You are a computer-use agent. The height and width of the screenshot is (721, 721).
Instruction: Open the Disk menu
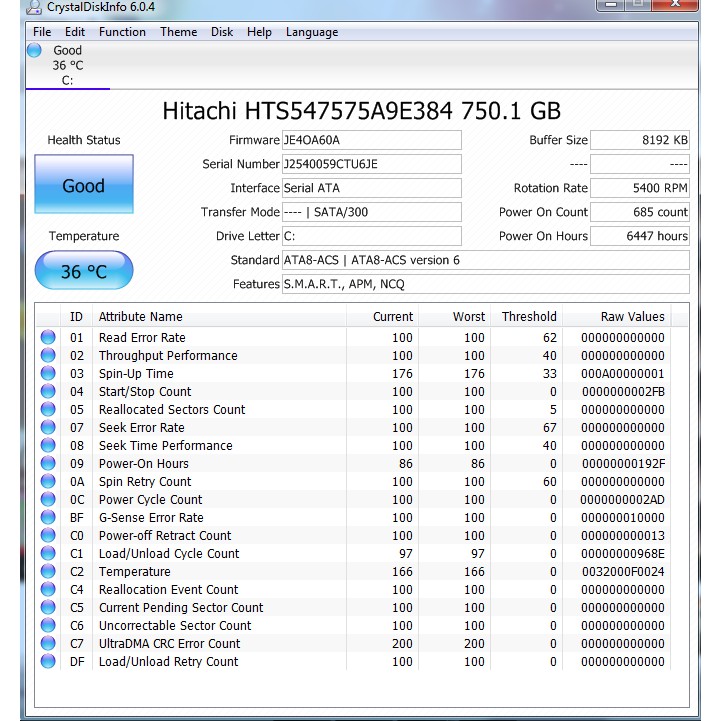[x=222, y=32]
